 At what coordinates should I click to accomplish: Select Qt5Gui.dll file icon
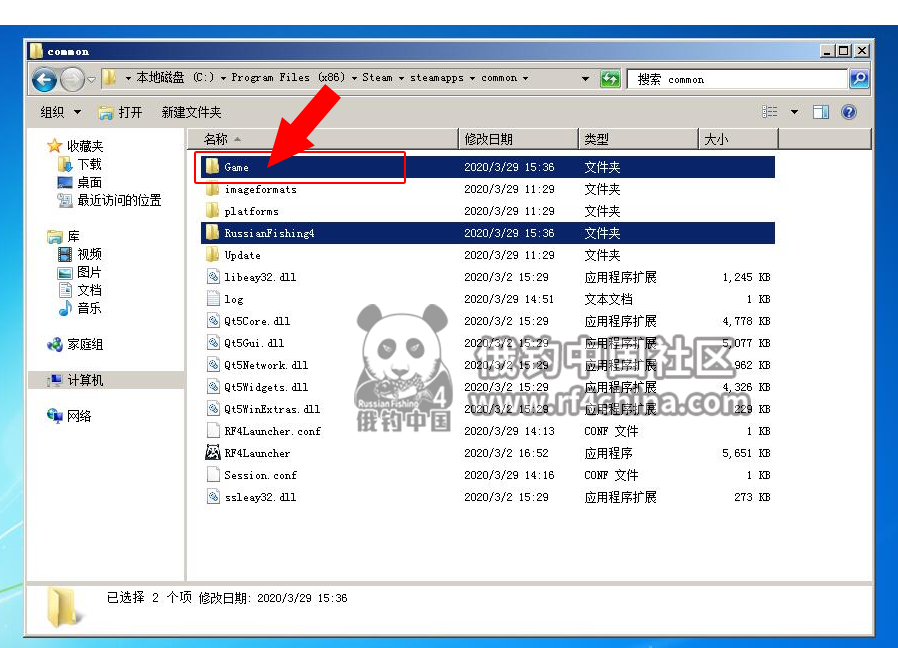(x=213, y=343)
